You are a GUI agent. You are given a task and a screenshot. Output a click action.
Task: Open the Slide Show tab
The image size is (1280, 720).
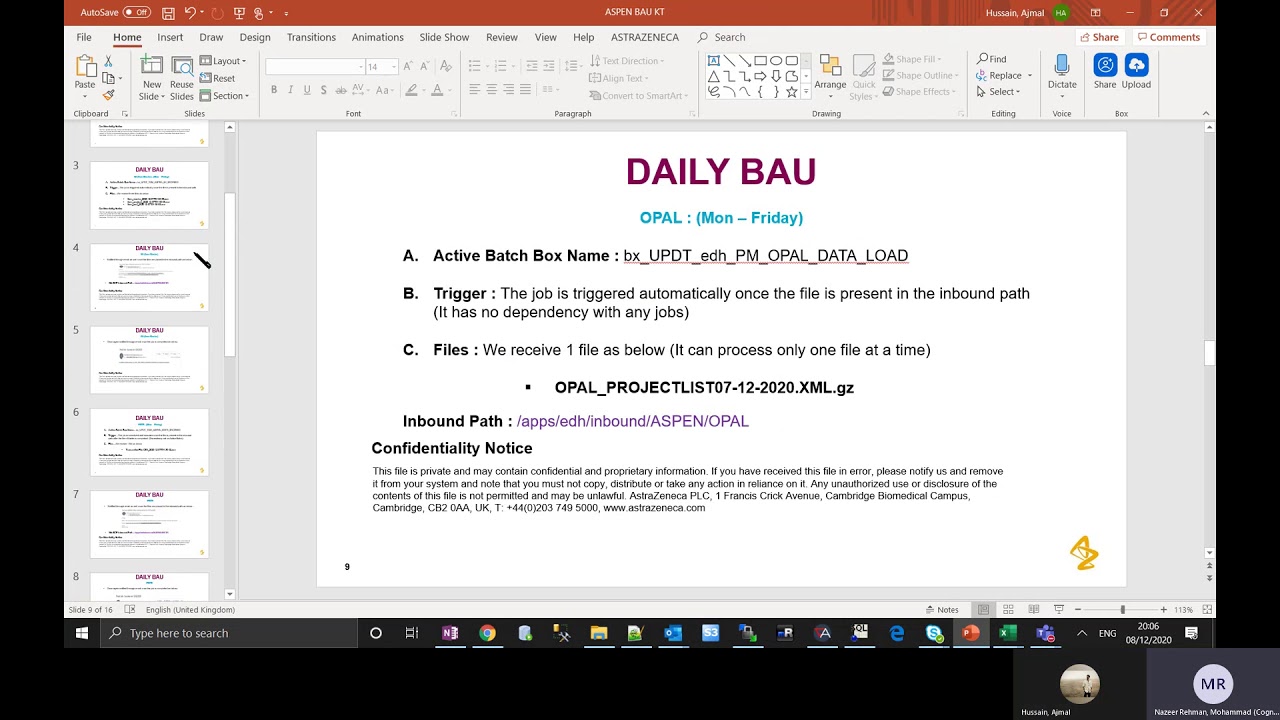click(x=444, y=37)
